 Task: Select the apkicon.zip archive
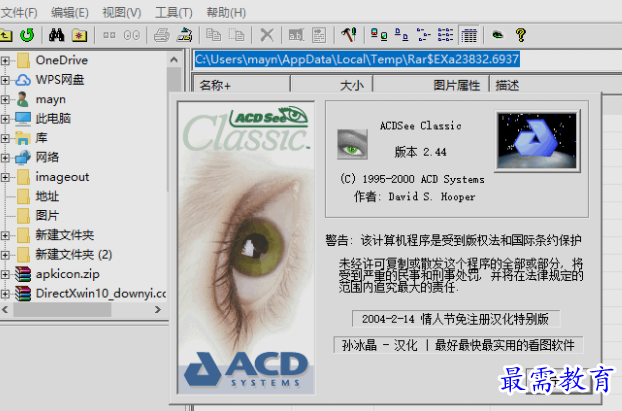pos(67,274)
